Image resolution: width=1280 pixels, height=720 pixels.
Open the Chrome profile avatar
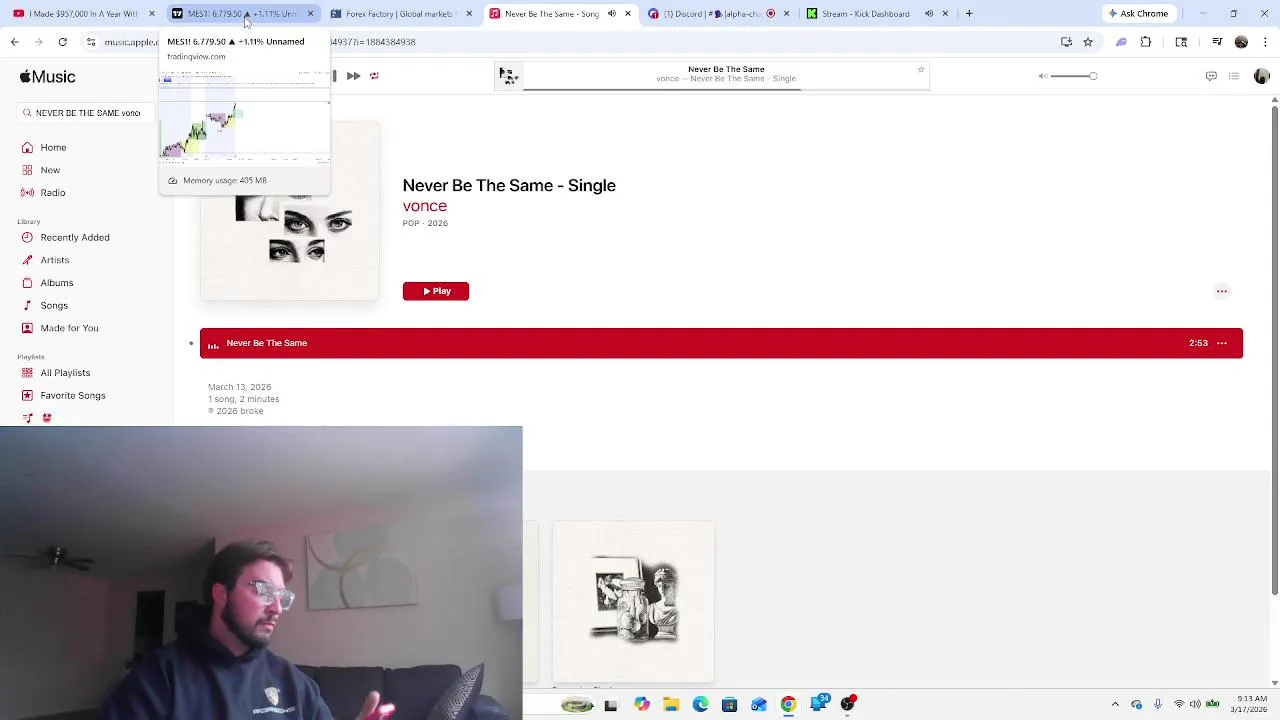(1241, 42)
